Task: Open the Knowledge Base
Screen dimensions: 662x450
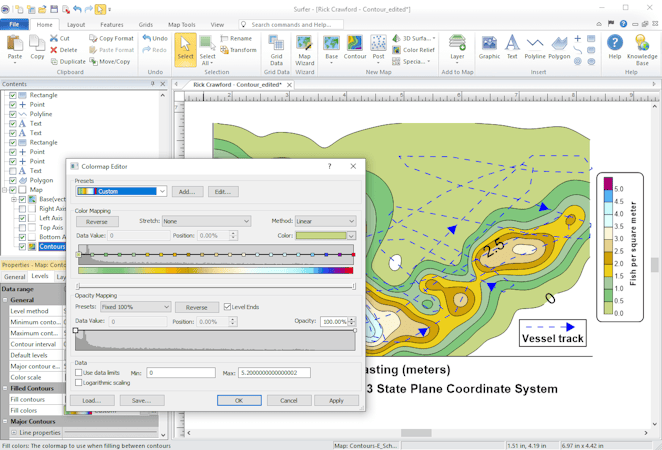Action: (x=642, y=50)
